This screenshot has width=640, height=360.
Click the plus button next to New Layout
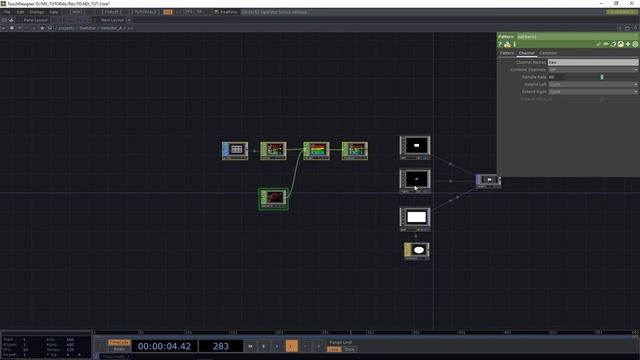pos(129,20)
